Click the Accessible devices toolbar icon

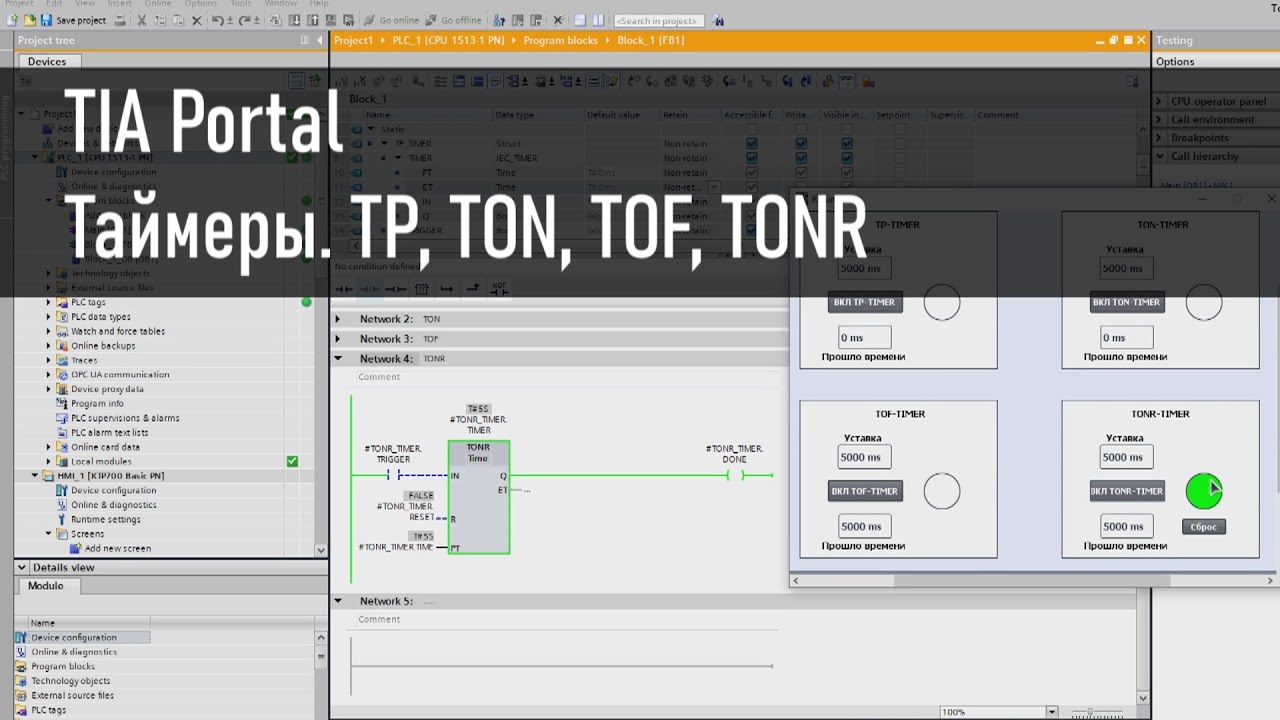[x=497, y=20]
